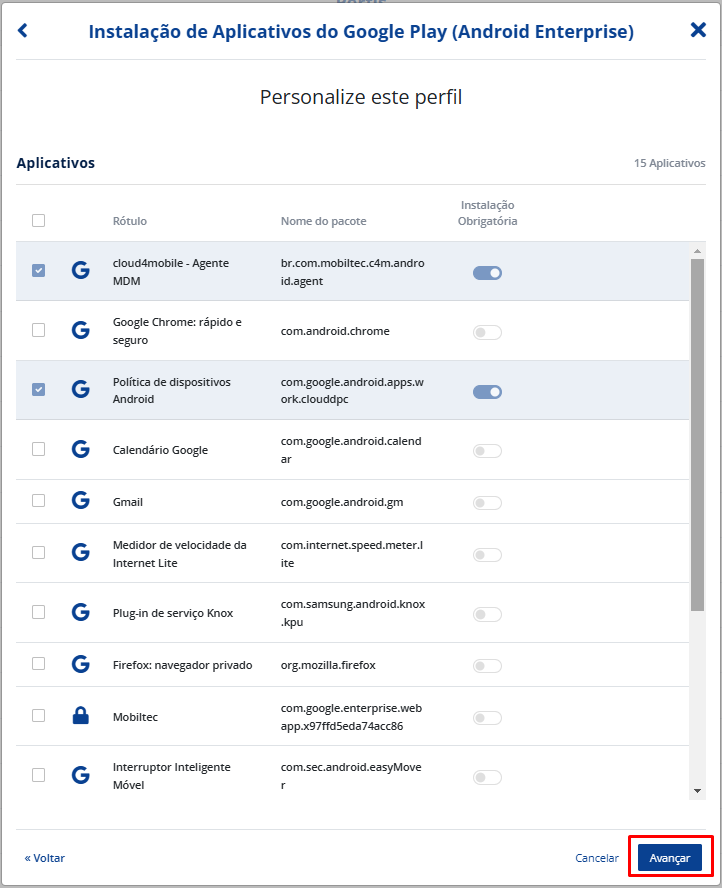Select the Plug-in de serviço Knox checkbox
Viewport: 722px width, 888px height.
[39, 612]
